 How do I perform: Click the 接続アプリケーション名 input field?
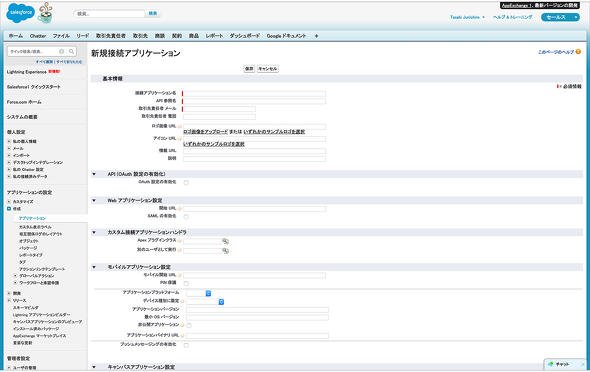[x=254, y=93]
